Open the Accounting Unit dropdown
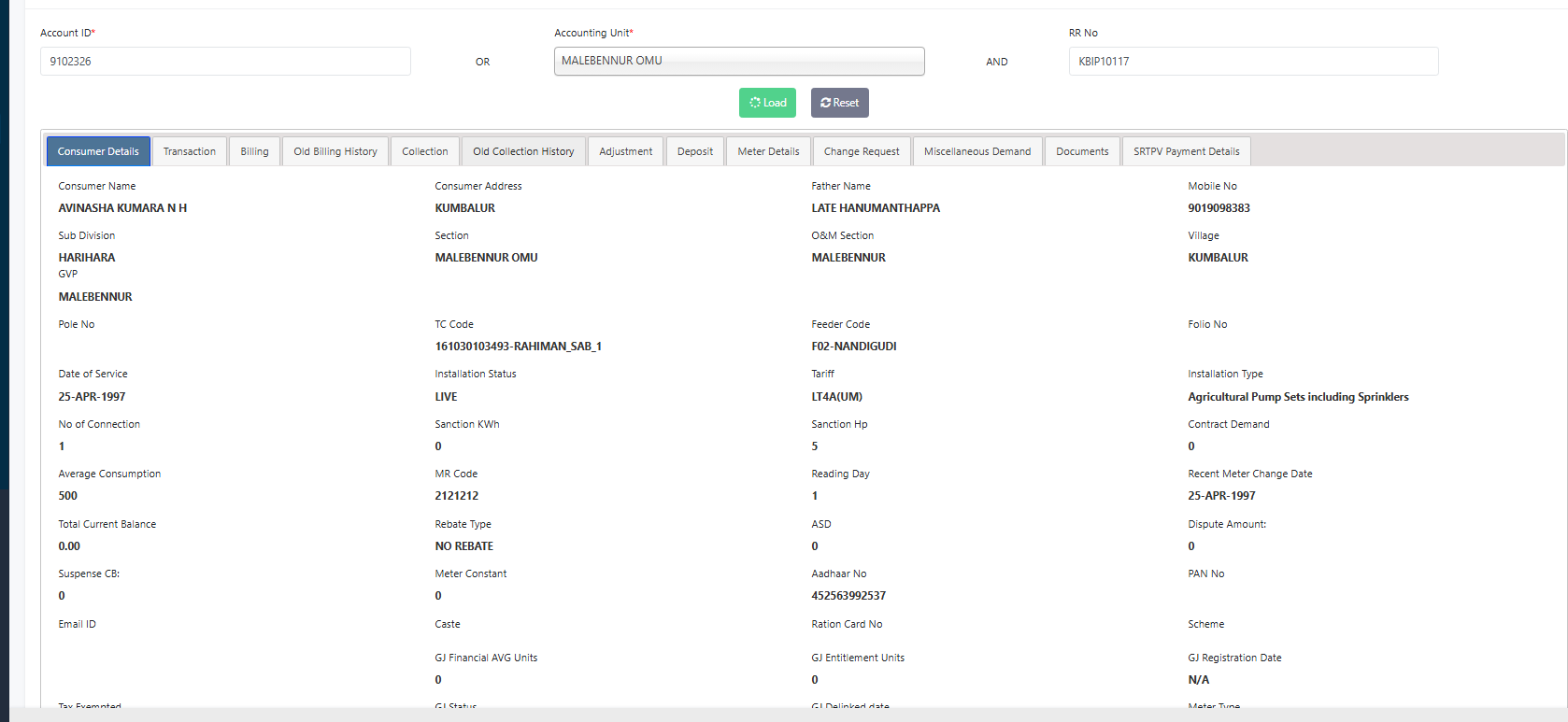Screen dimensions: 1568x722 point(739,61)
